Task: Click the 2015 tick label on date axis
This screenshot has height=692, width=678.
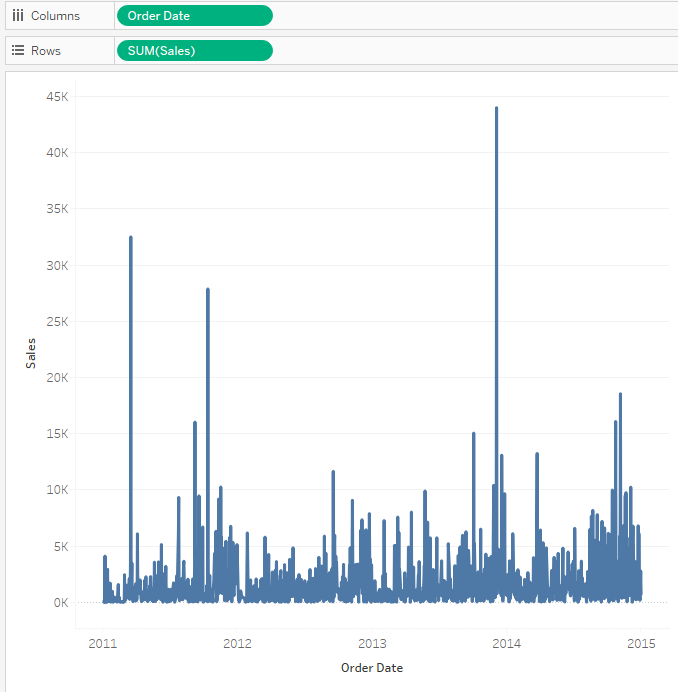Action: pos(641,644)
